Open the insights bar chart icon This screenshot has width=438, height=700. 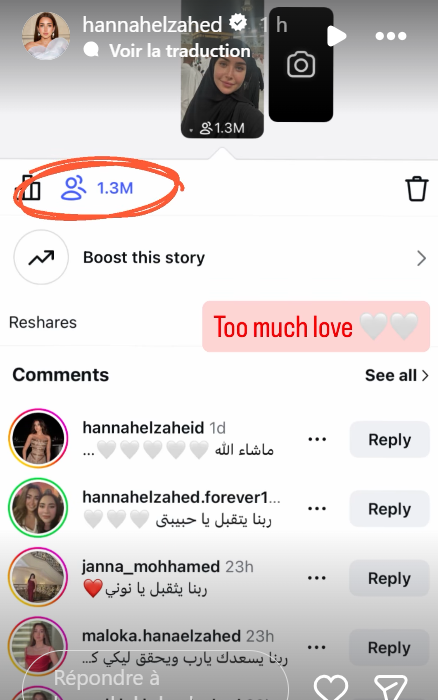coord(29,188)
